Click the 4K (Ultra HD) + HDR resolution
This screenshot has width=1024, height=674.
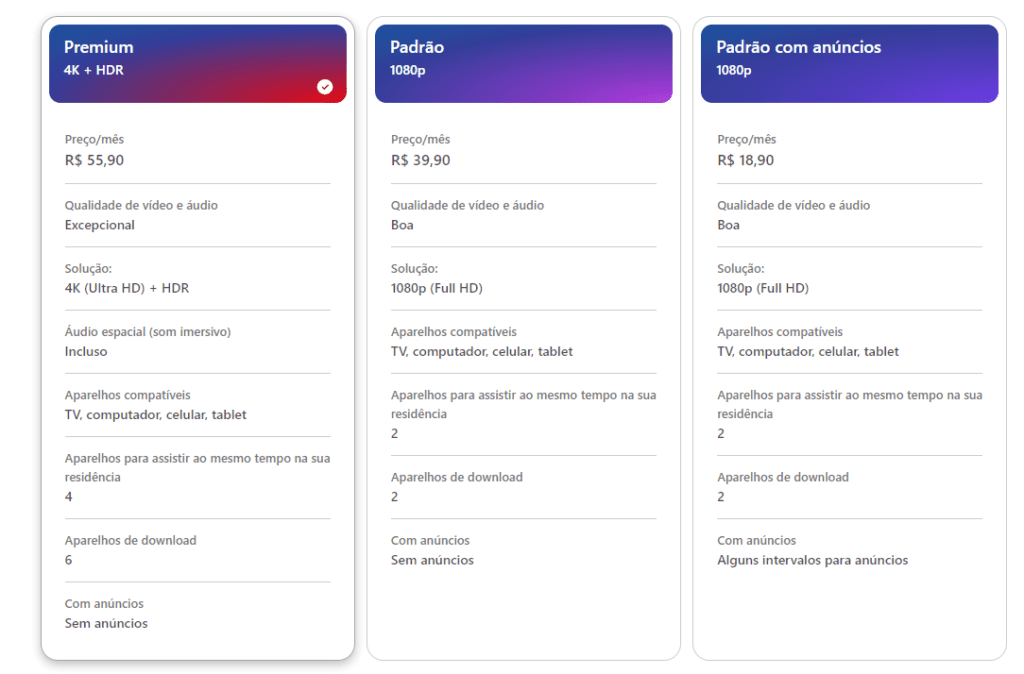tap(127, 288)
